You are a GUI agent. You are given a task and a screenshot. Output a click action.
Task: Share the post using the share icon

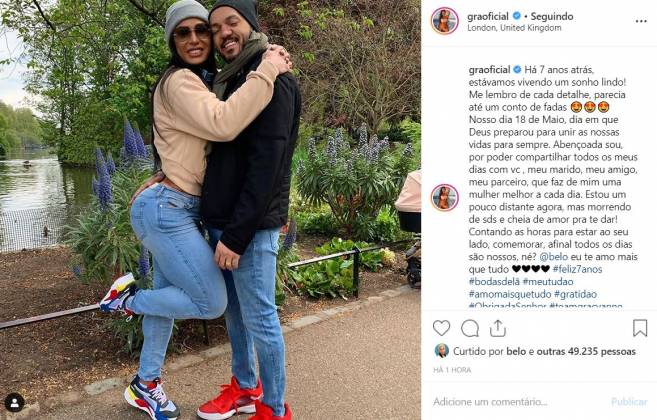pos(497,328)
